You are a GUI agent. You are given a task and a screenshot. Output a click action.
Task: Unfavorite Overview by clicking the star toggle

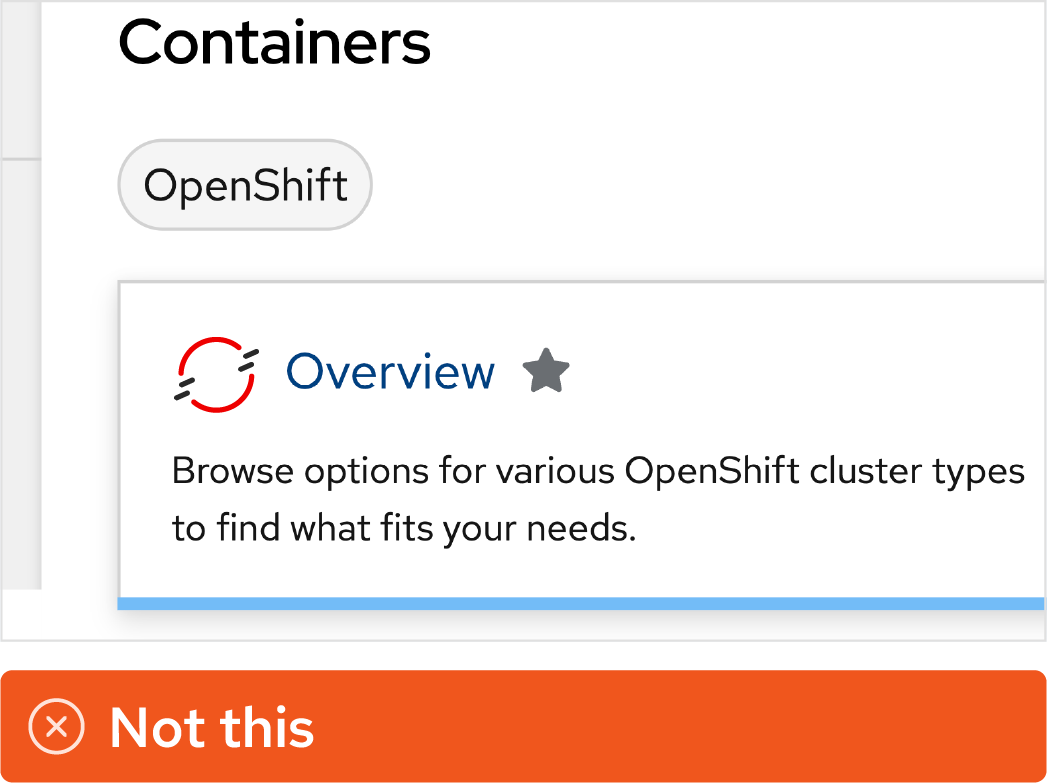click(546, 369)
